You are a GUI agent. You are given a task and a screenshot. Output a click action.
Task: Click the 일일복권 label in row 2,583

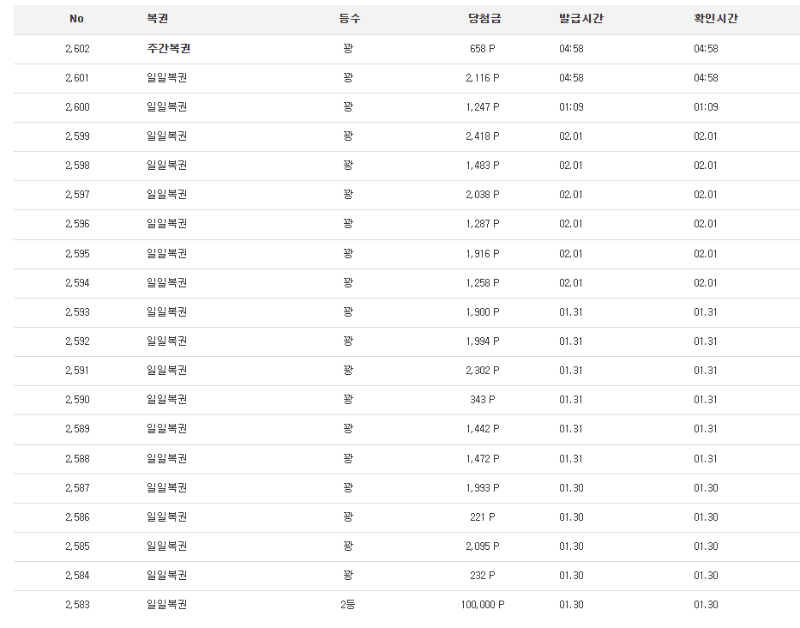(166, 604)
